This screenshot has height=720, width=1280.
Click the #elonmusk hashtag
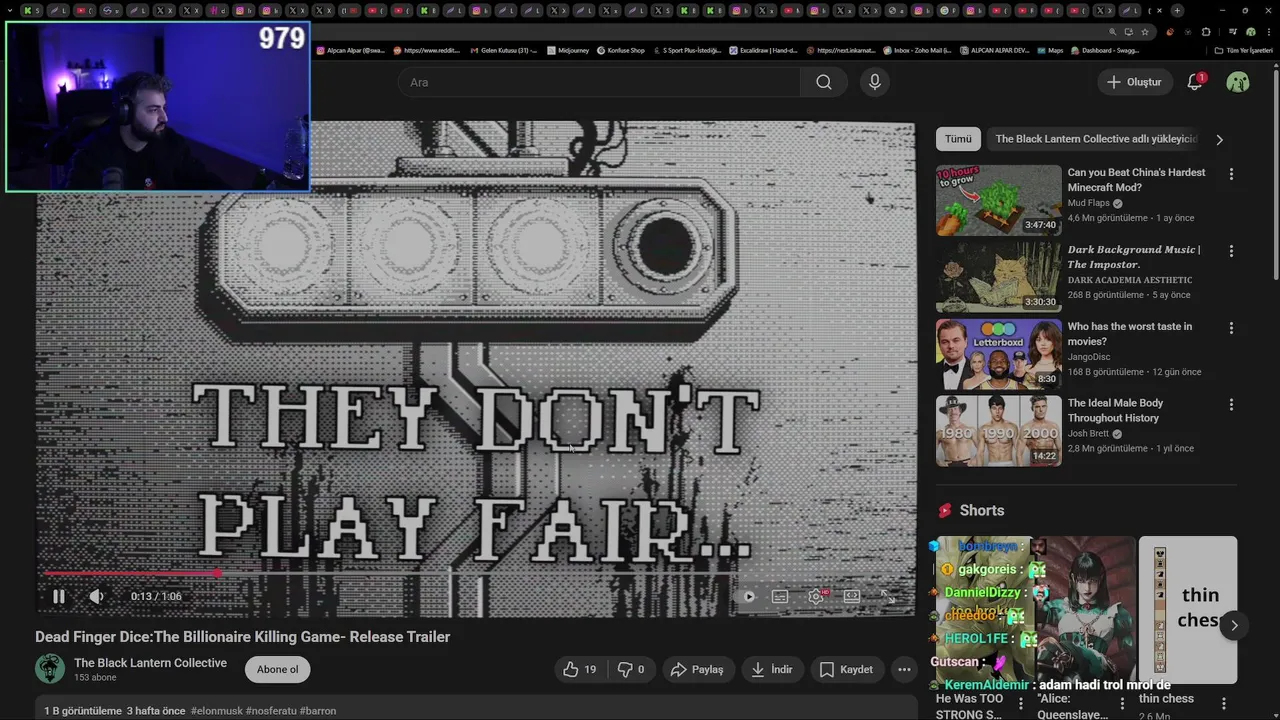pos(217,711)
